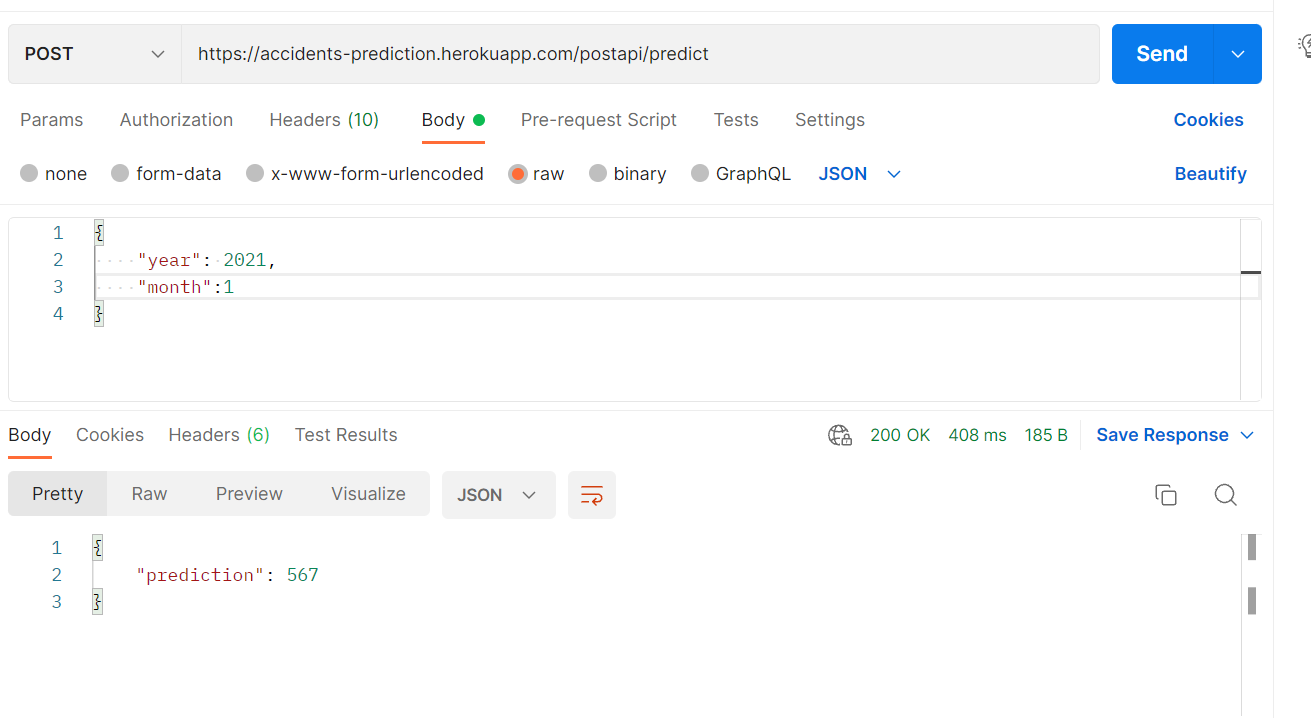This screenshot has width=1311, height=718.
Task: Click line number 1 in response viewer
Action: (x=57, y=548)
